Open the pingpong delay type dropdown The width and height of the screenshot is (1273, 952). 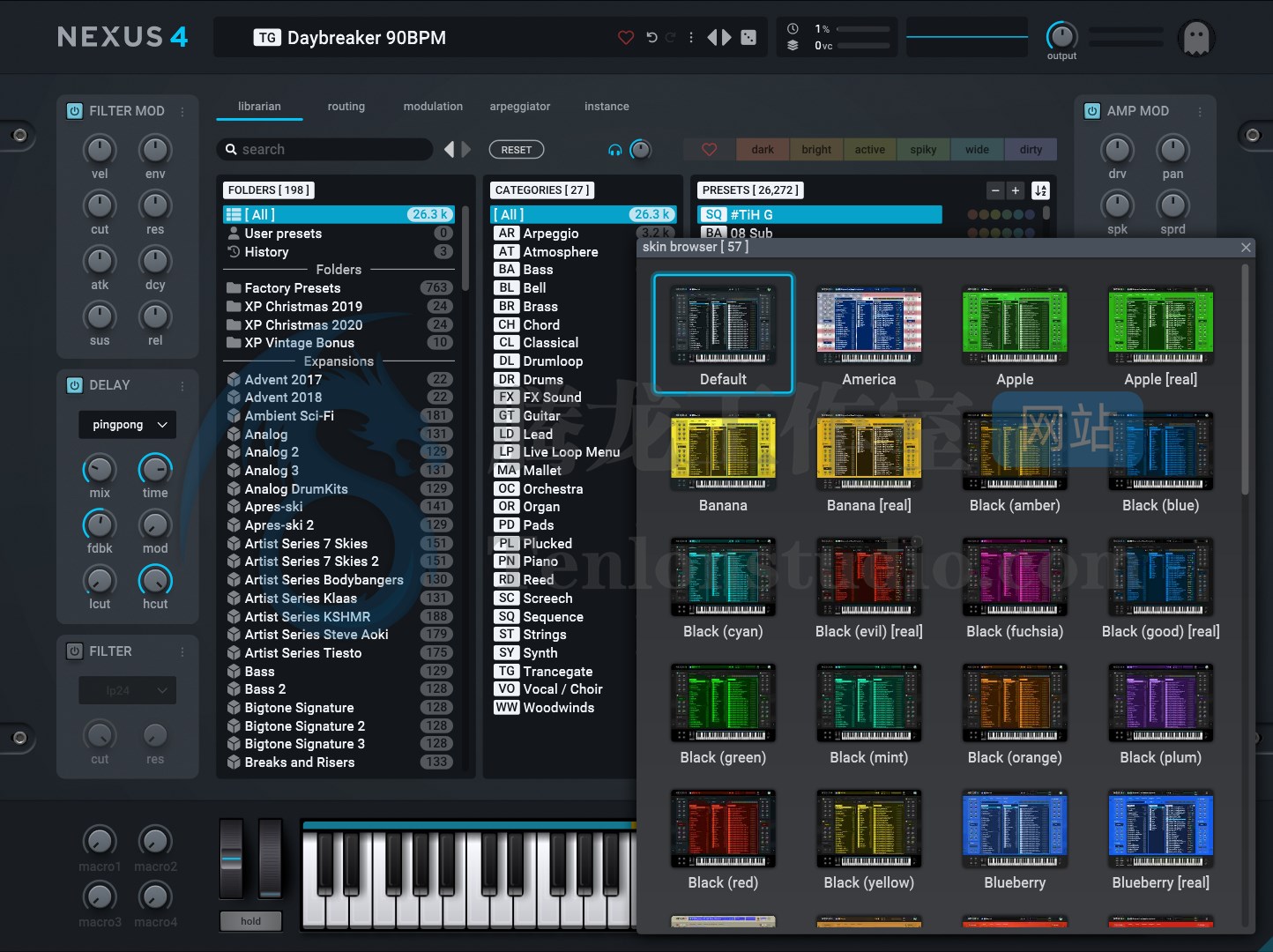(128, 425)
